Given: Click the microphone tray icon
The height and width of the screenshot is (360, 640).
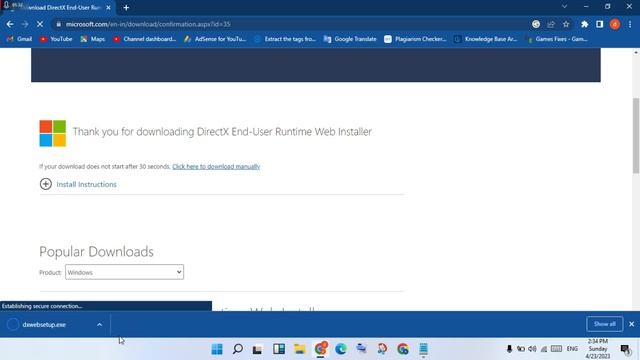Looking at the screenshot, I should coord(509,349).
